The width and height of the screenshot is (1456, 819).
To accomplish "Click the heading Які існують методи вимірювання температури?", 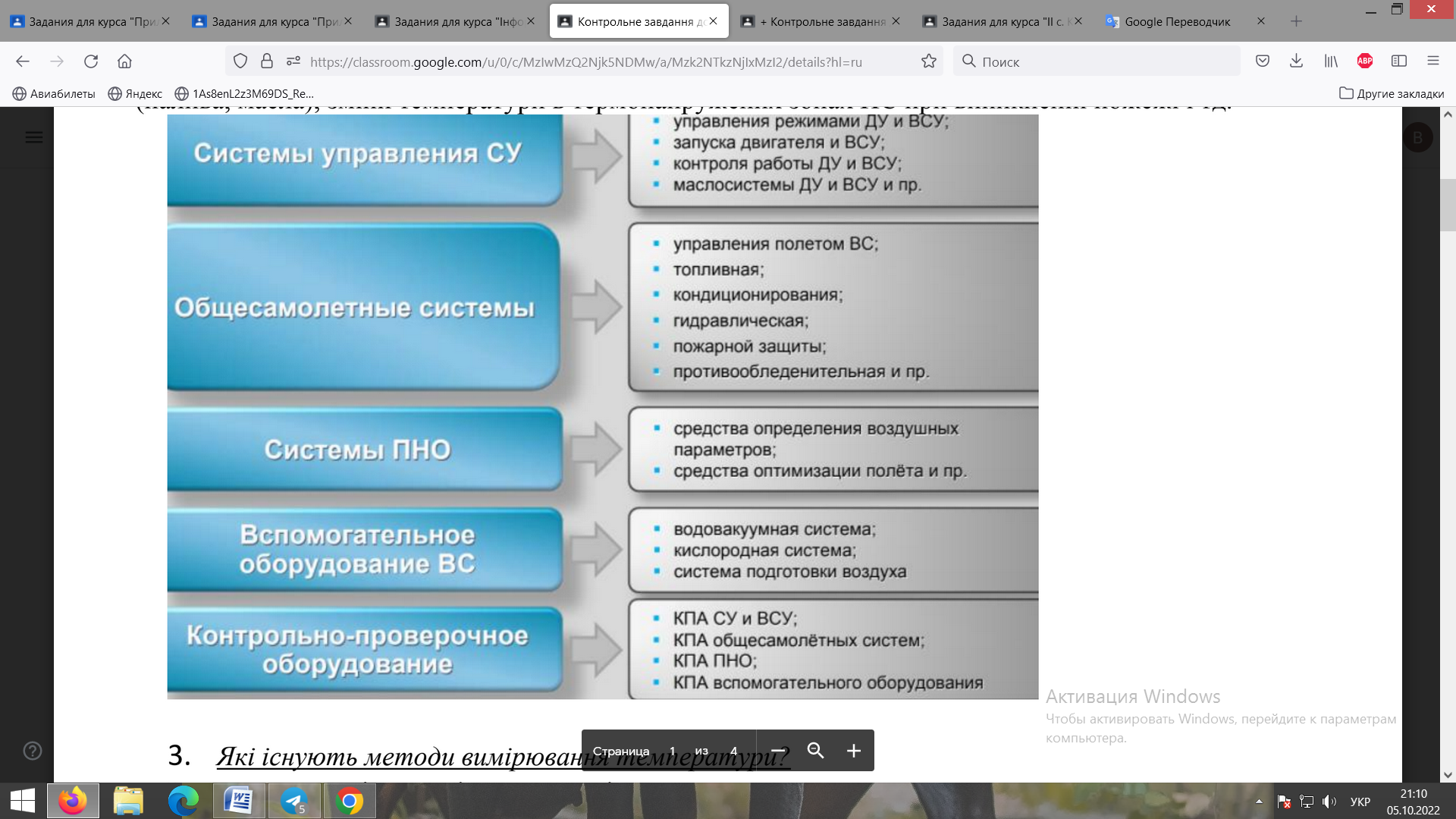I will click(504, 757).
